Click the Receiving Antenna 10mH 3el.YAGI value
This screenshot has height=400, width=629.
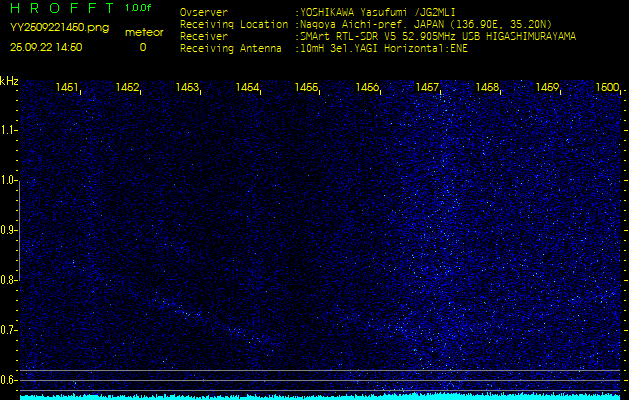click(x=384, y=49)
